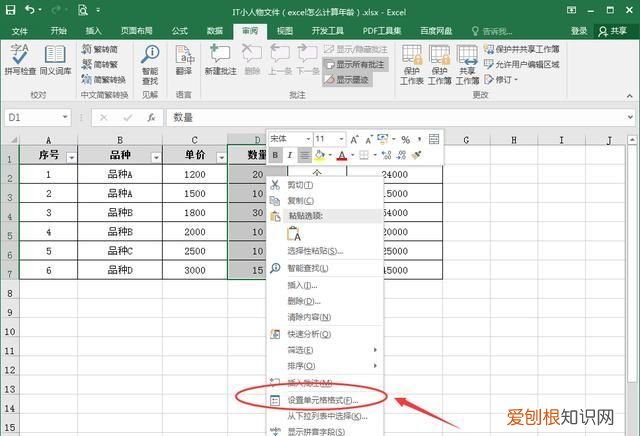
Task: Click the 登录 sign-in link
Action: click(579, 31)
